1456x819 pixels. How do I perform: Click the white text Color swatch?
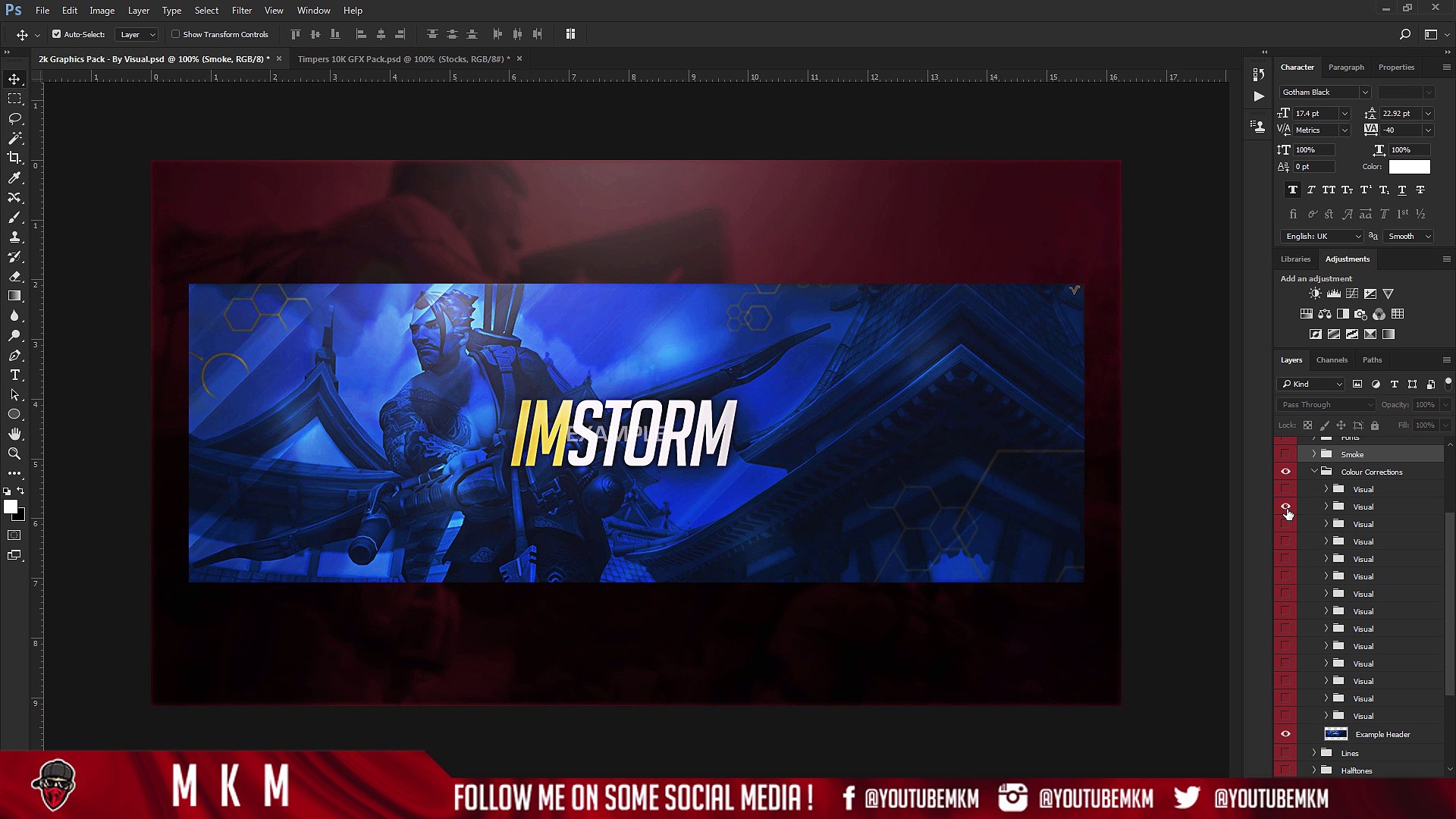pos(1409,167)
